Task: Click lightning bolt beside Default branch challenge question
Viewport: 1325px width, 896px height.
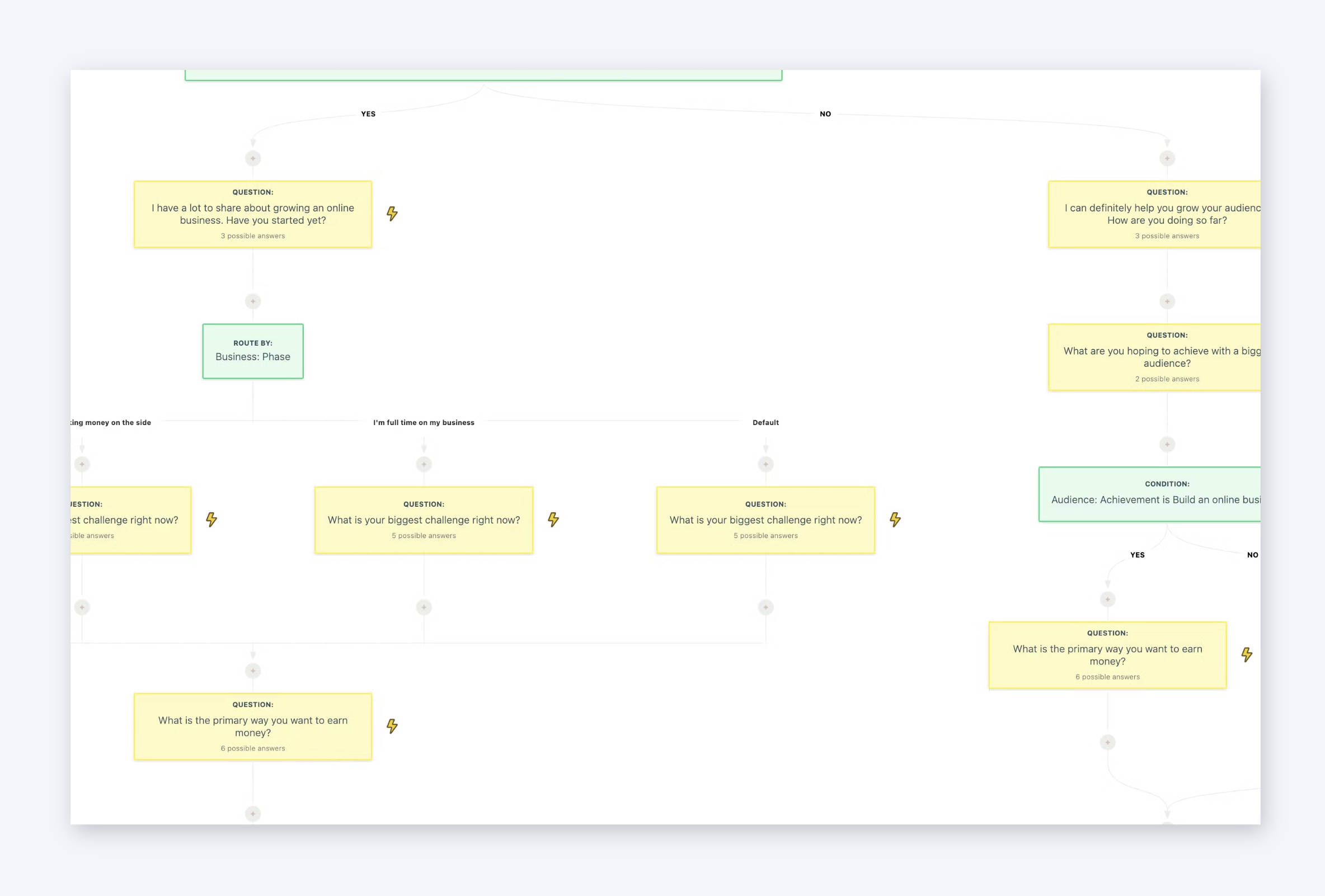Action: point(895,519)
